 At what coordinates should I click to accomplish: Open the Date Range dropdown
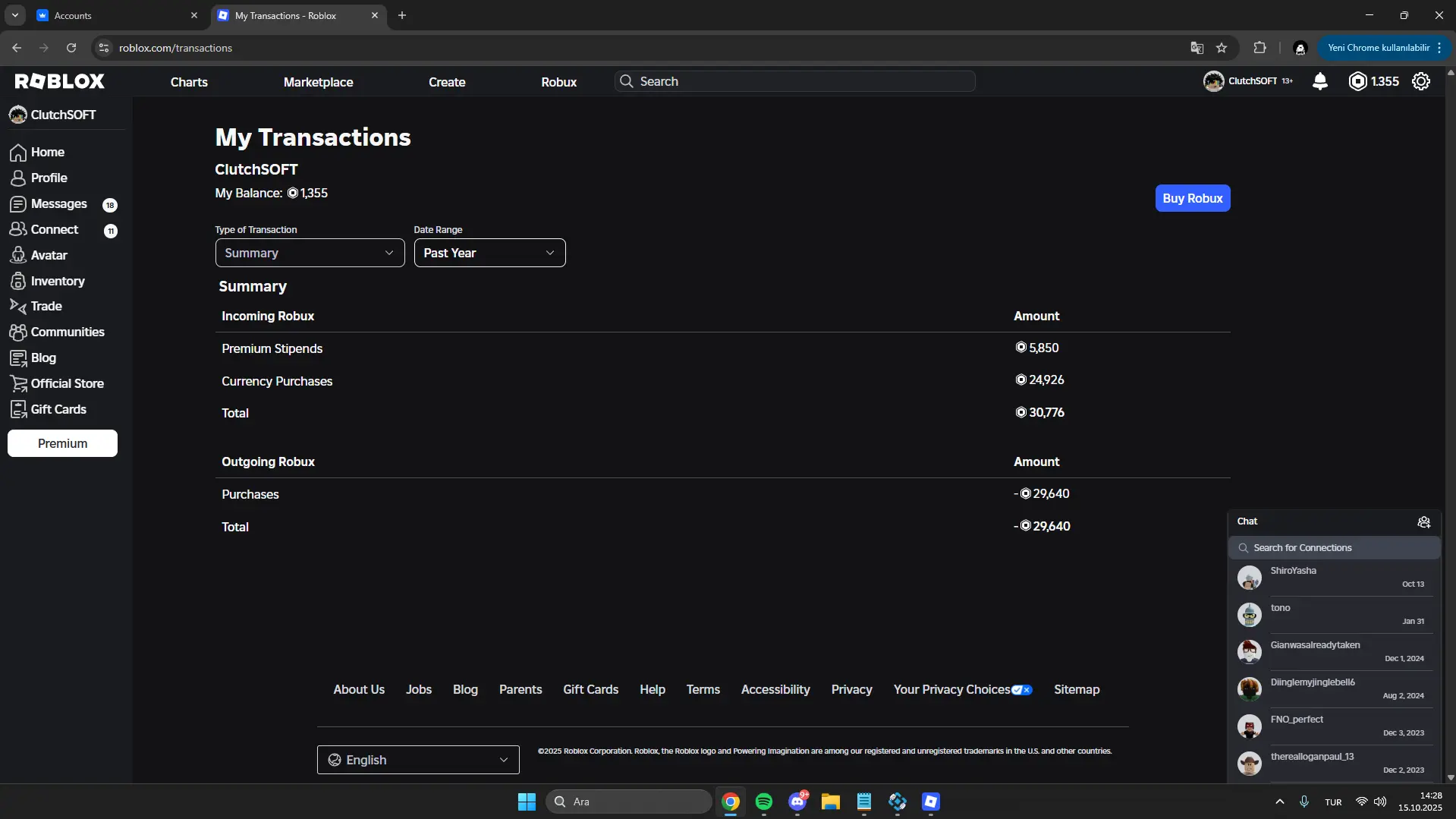(489, 253)
